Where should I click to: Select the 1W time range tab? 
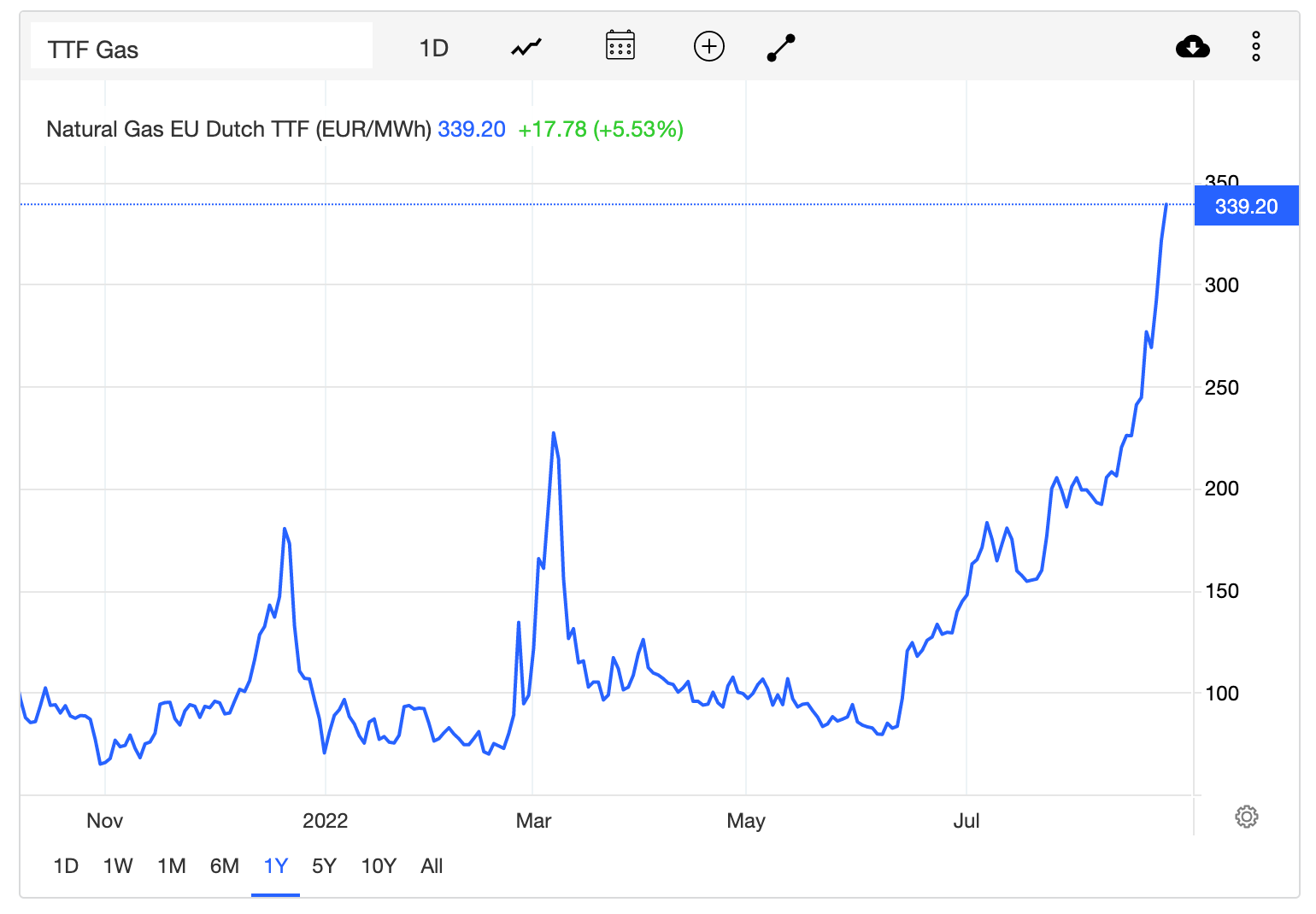click(x=118, y=866)
